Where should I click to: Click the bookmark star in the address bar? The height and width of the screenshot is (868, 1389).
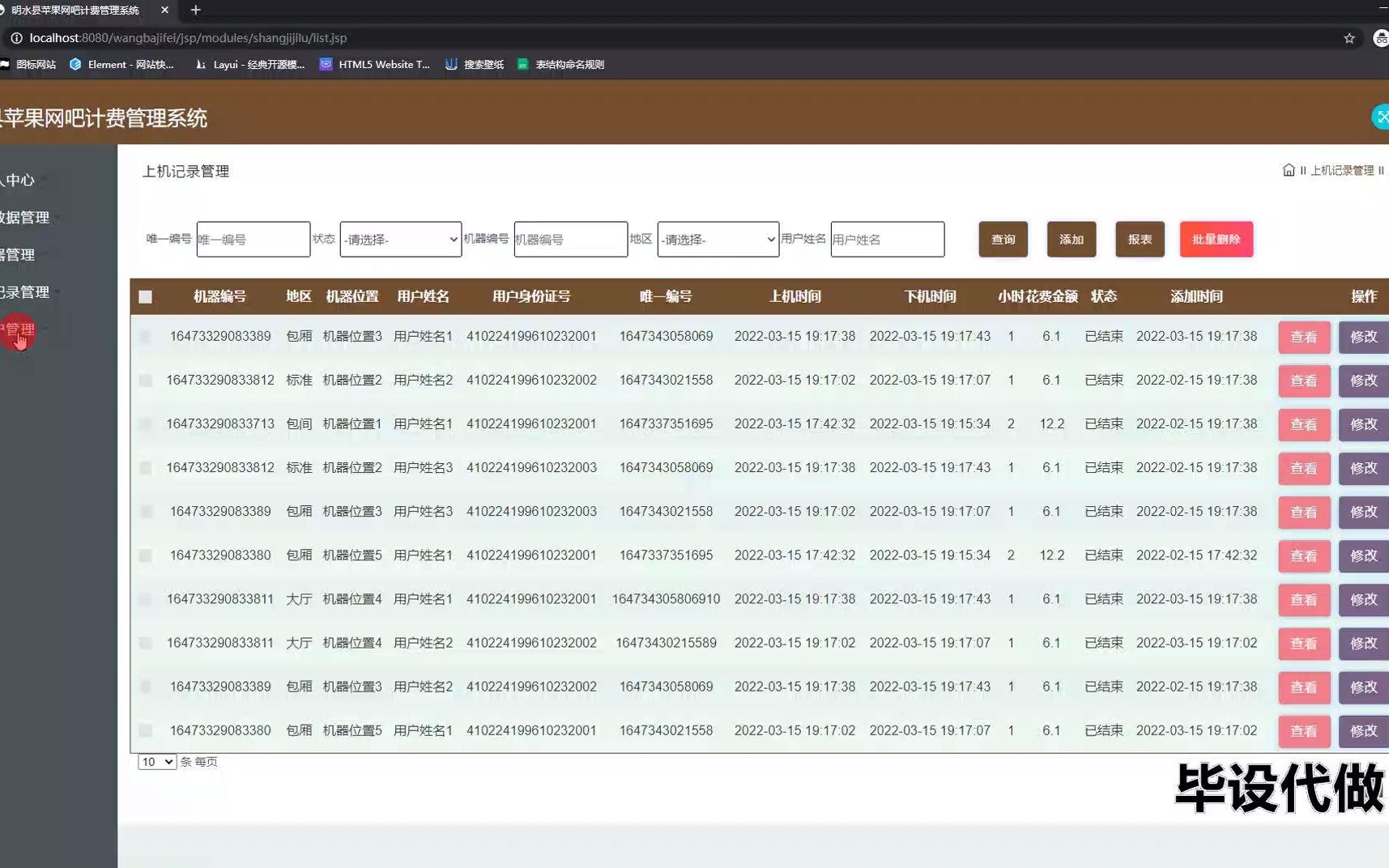click(x=1347, y=37)
